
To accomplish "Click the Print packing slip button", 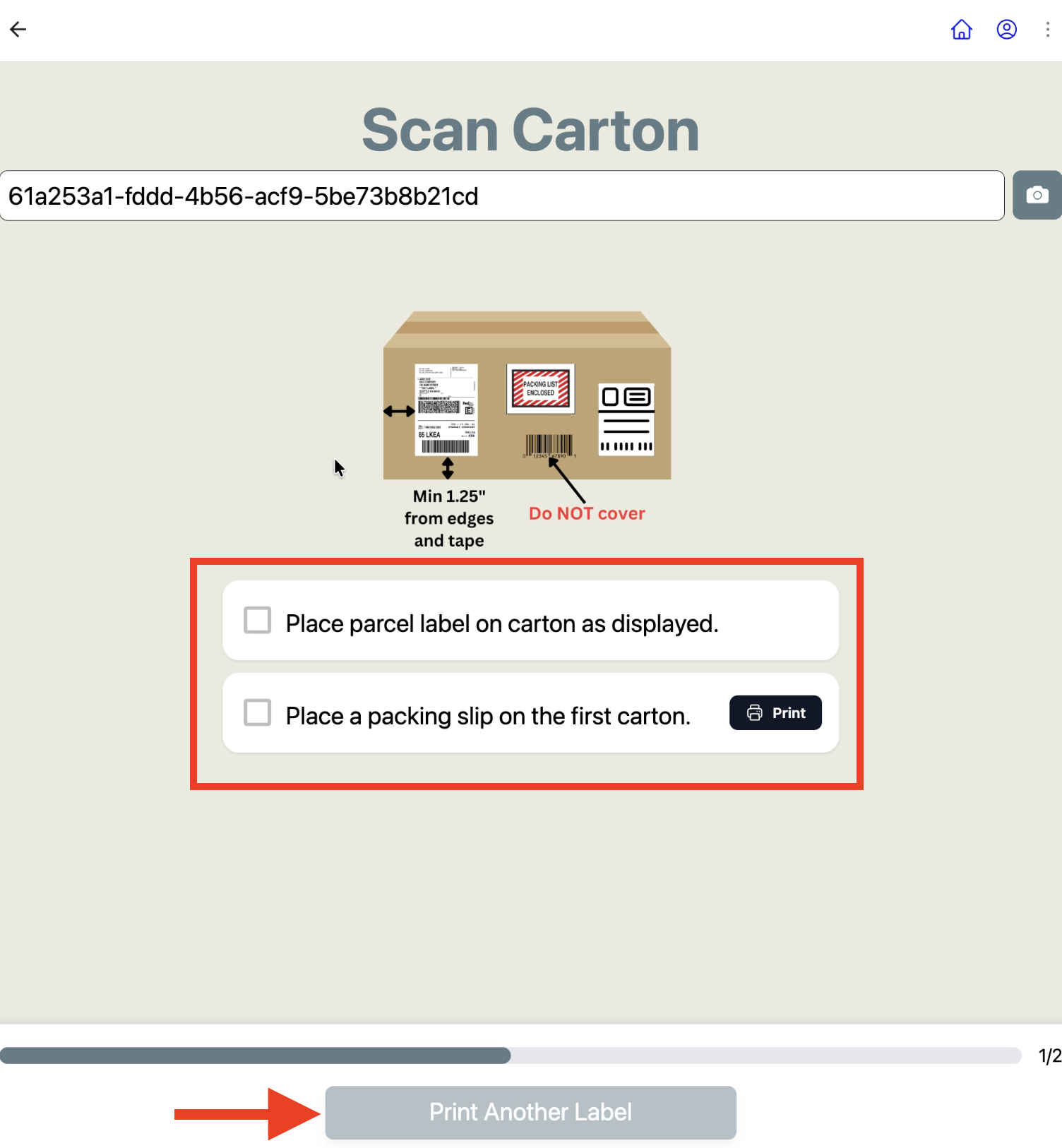I will (x=775, y=712).
